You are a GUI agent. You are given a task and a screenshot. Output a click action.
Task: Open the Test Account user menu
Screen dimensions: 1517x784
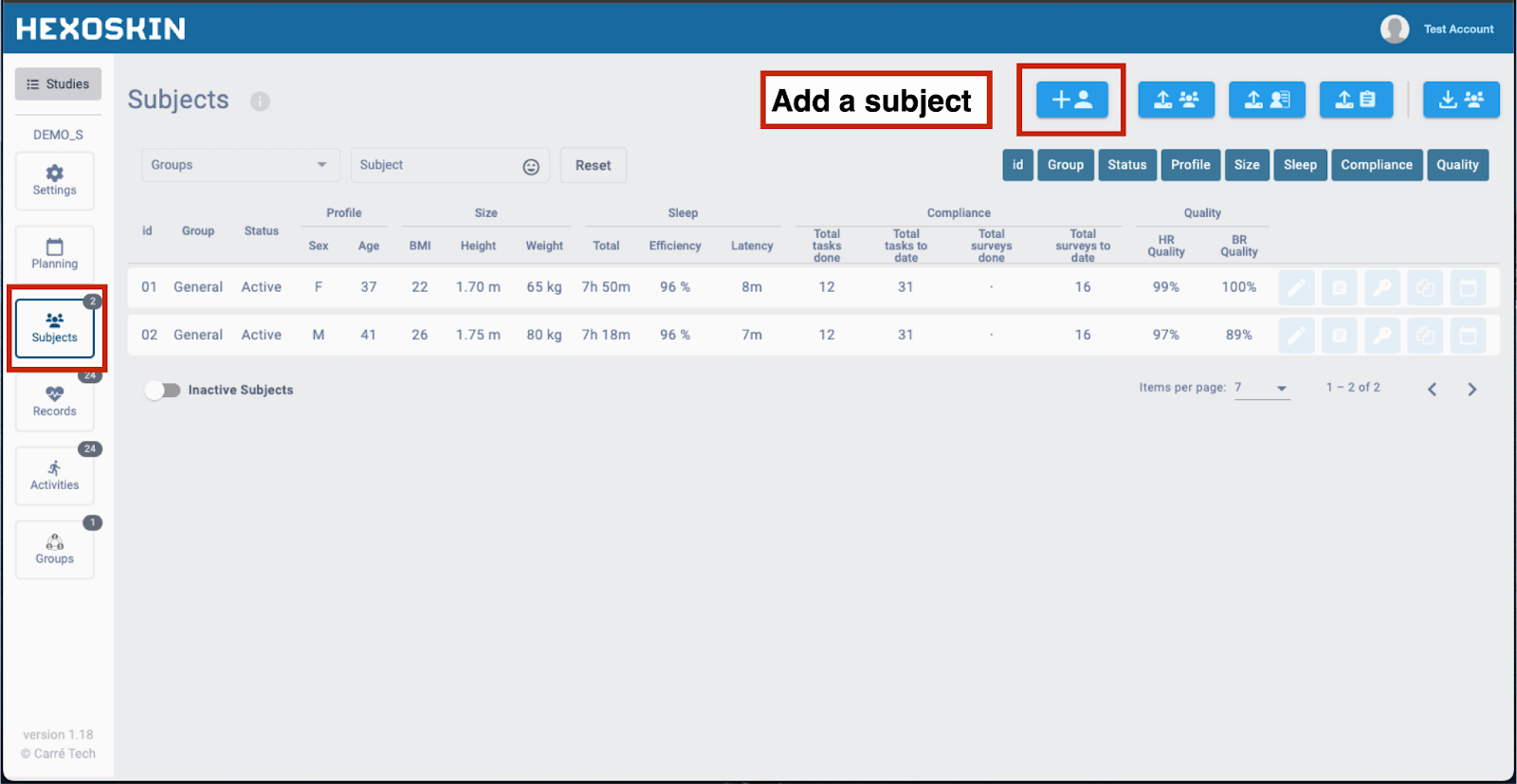click(1437, 29)
